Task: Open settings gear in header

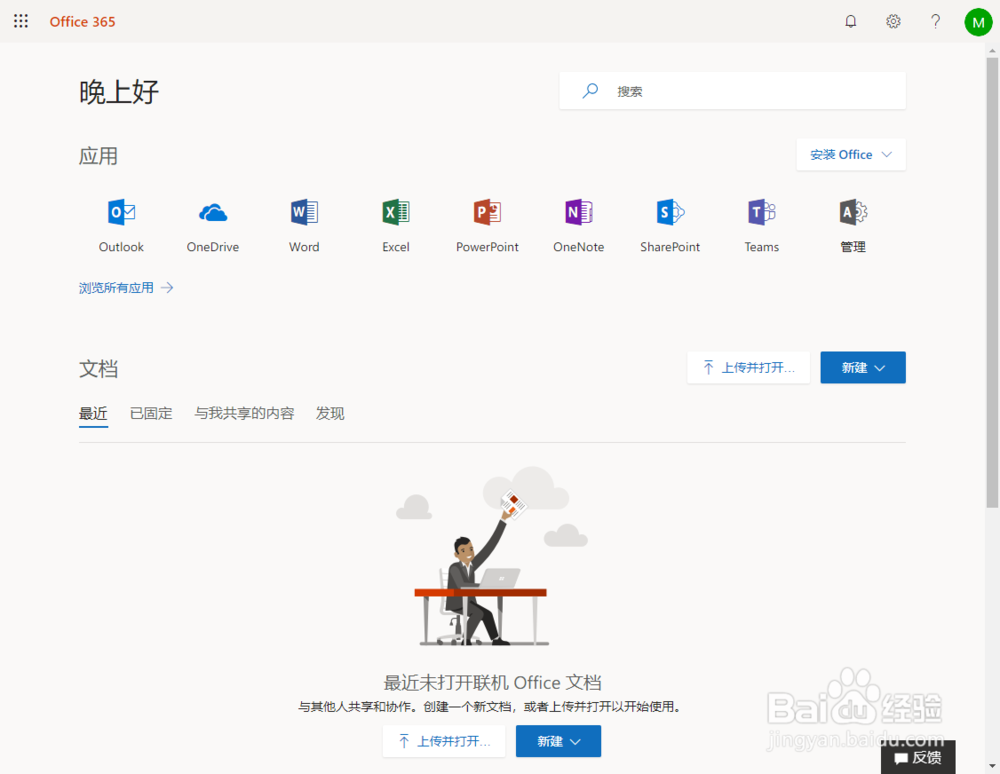Action: [893, 21]
